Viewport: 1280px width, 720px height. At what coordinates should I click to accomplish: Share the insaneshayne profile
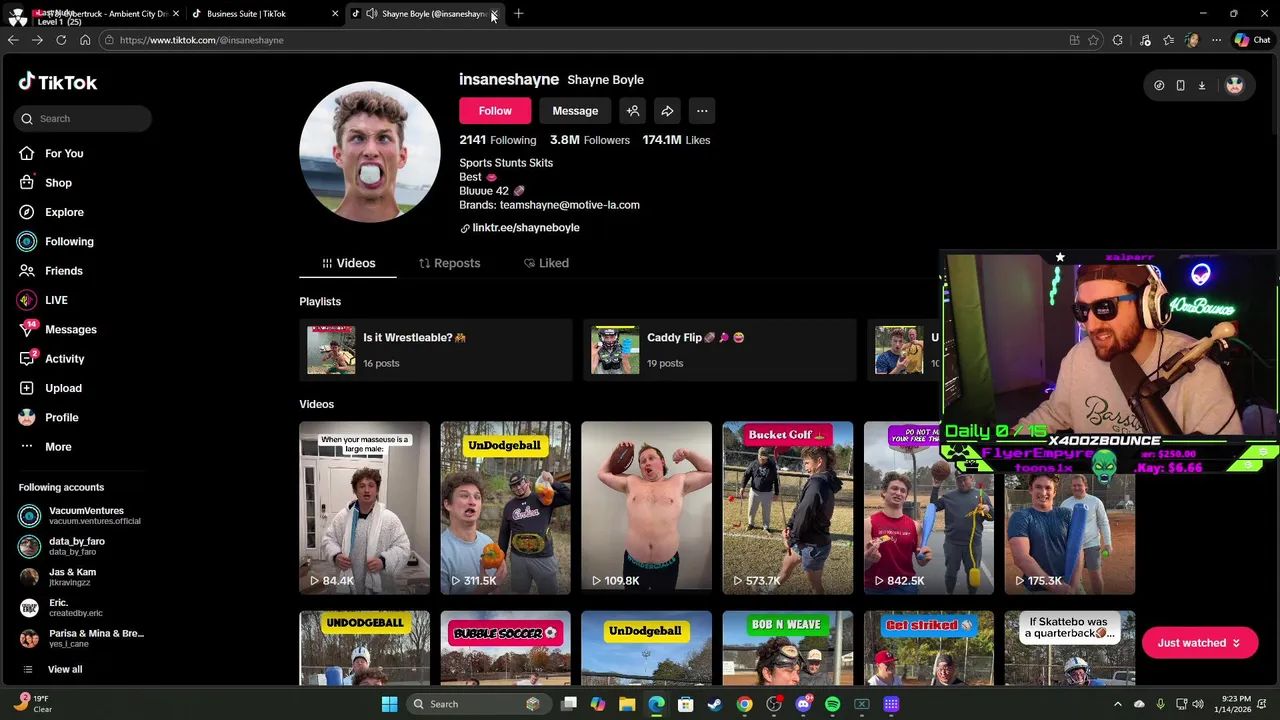click(667, 111)
